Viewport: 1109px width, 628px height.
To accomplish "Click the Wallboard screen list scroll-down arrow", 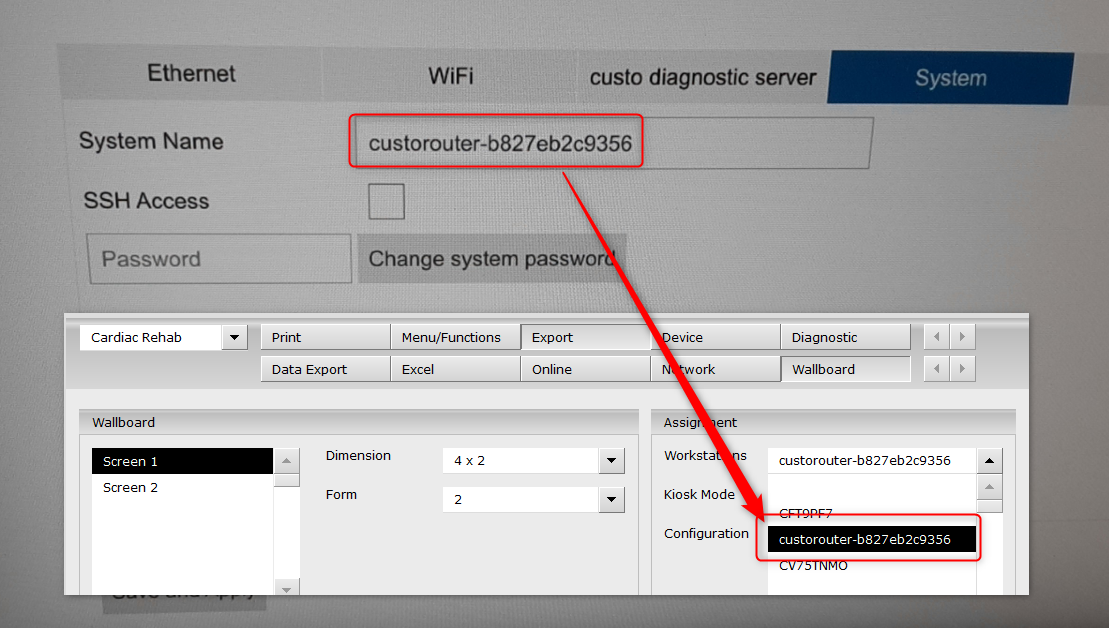I will [286, 588].
